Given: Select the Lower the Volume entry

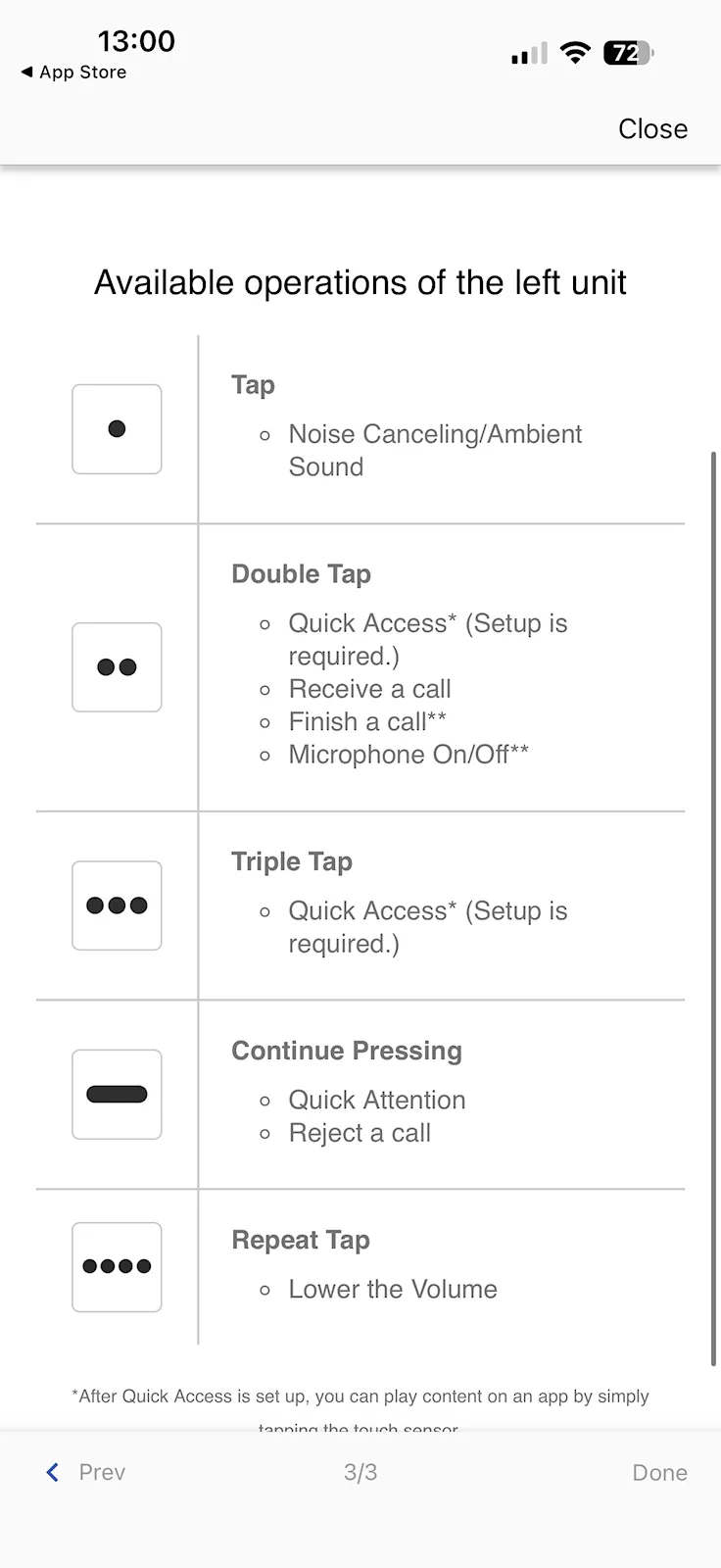Looking at the screenshot, I should (x=392, y=1289).
